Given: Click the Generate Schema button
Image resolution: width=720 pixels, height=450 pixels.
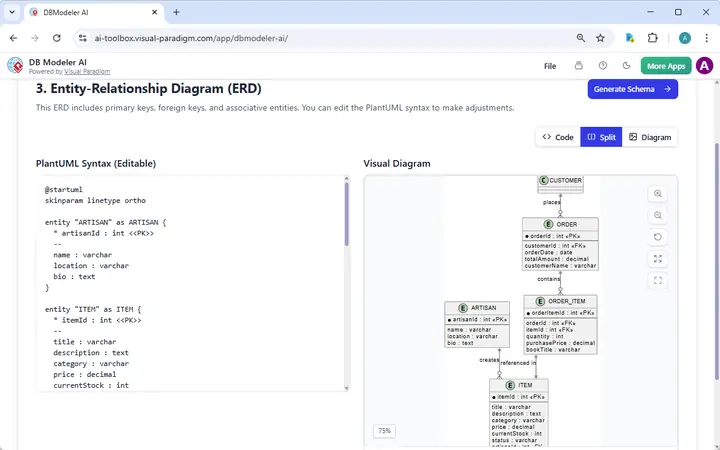Looking at the screenshot, I should click(x=632, y=89).
